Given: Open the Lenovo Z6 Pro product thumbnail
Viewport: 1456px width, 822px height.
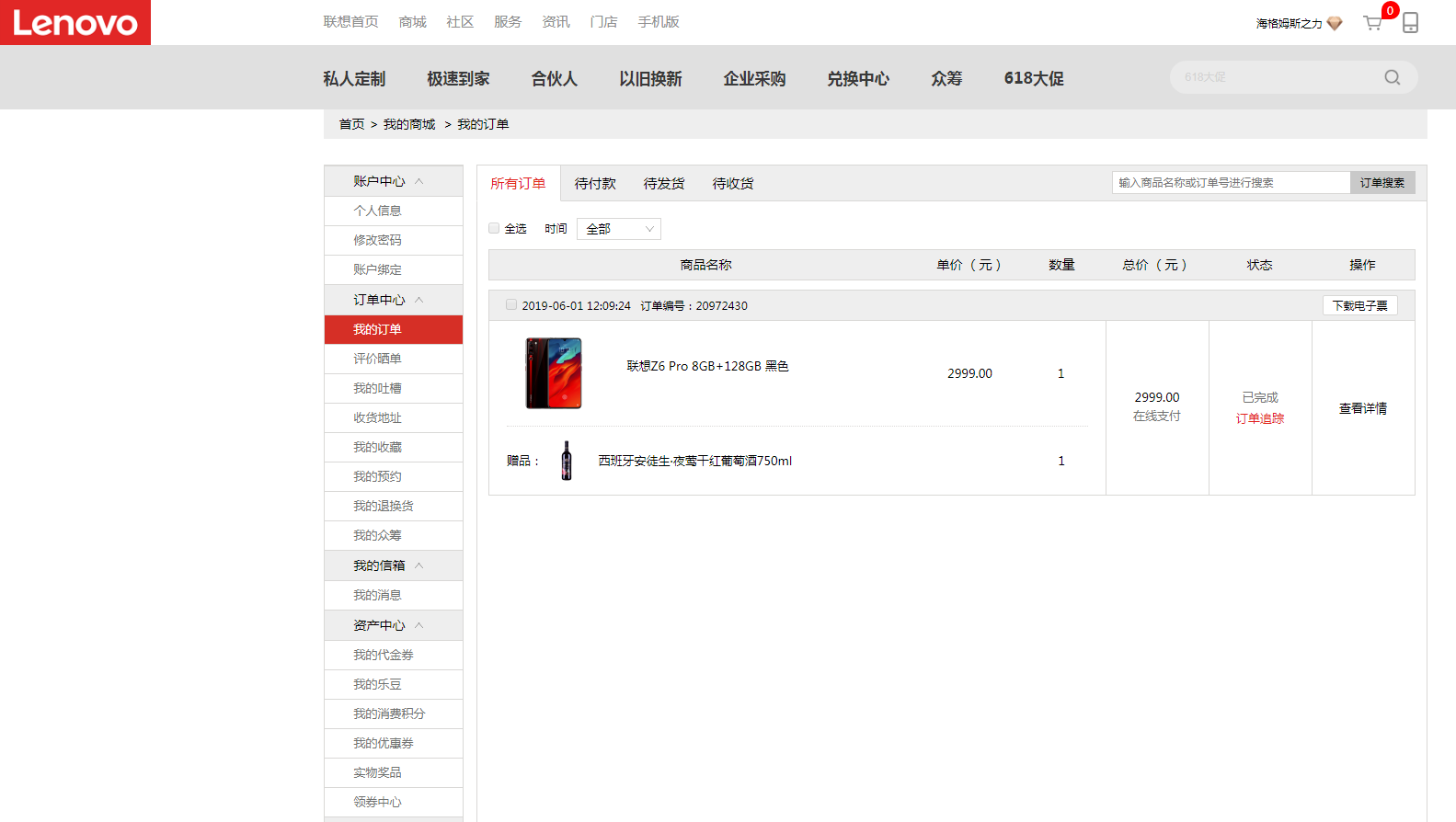Looking at the screenshot, I should [554, 373].
